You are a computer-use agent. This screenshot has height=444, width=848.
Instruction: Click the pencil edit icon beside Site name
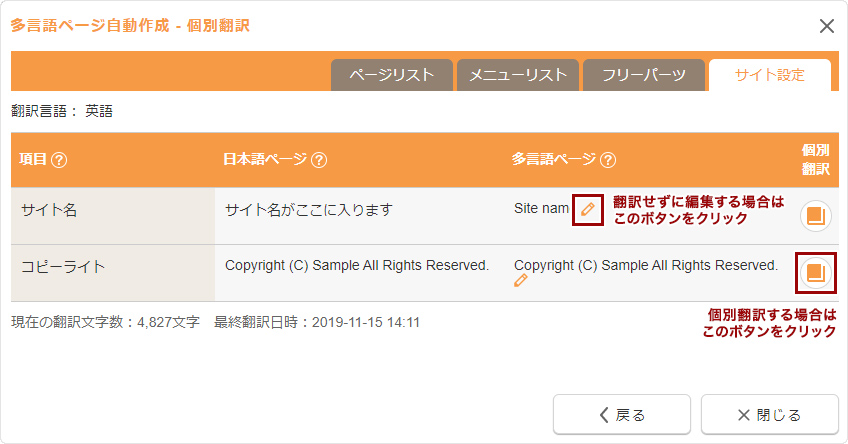point(588,209)
